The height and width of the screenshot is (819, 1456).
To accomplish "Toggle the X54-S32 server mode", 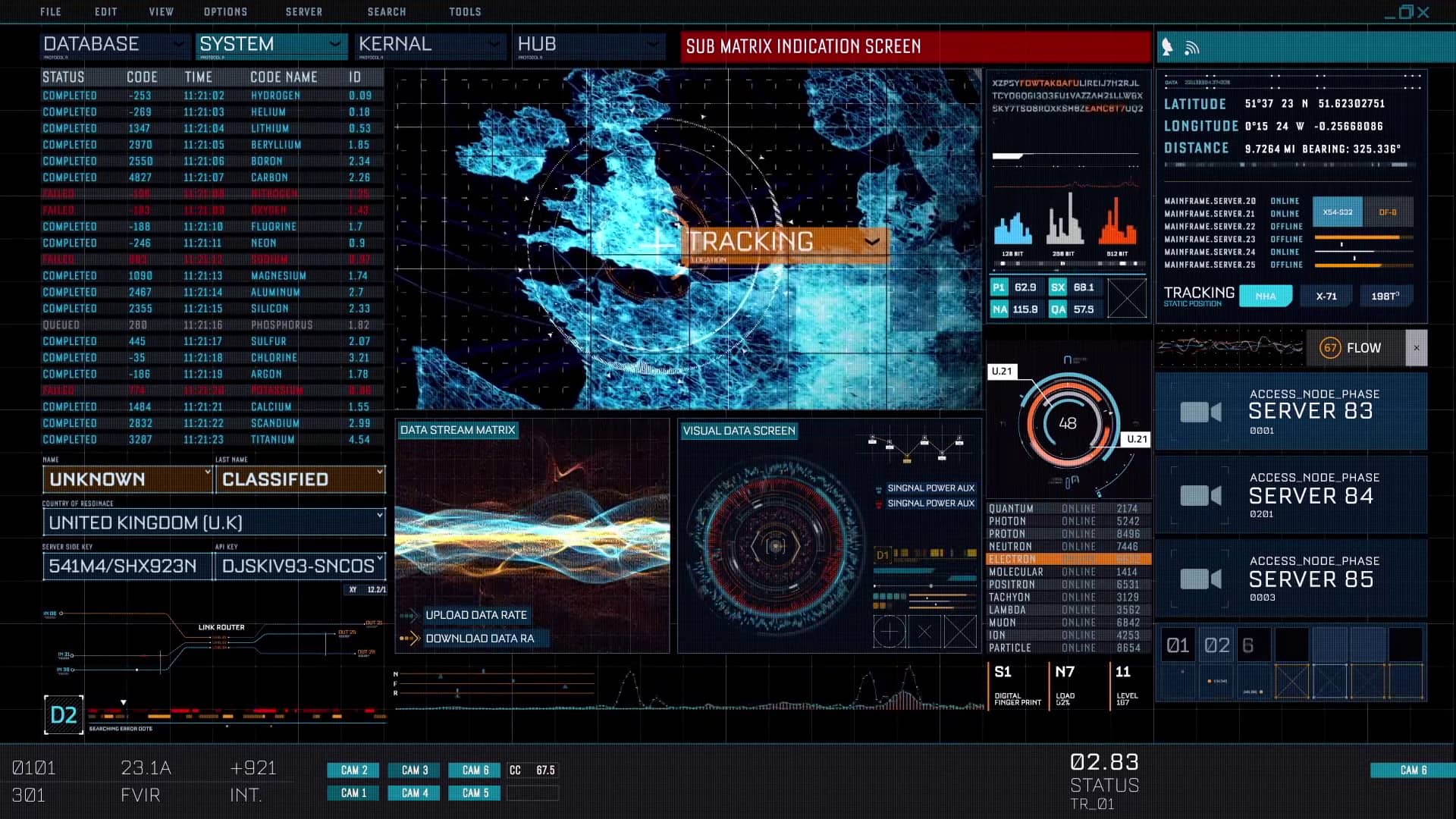I will (1337, 212).
